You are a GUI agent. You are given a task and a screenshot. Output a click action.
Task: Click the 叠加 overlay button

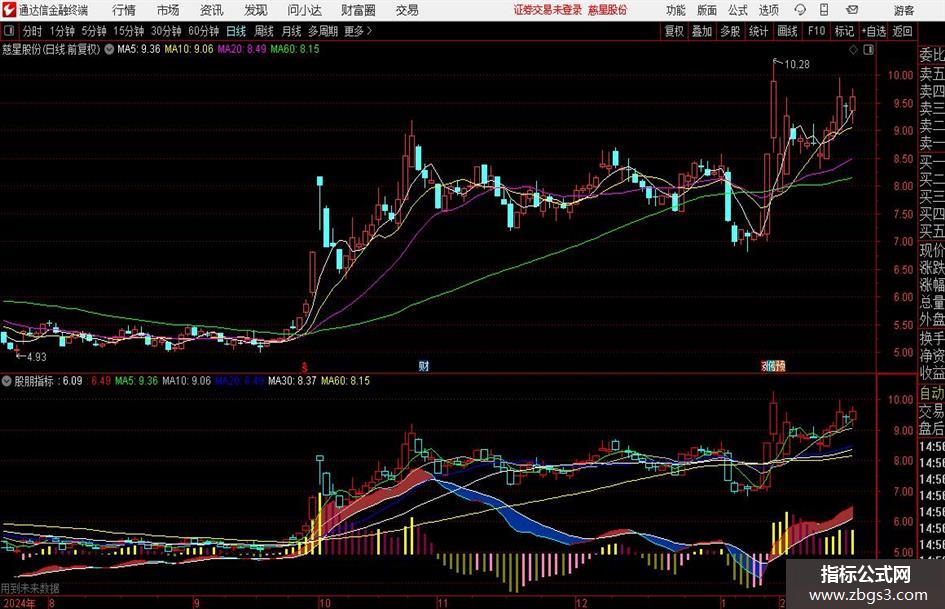tap(702, 31)
